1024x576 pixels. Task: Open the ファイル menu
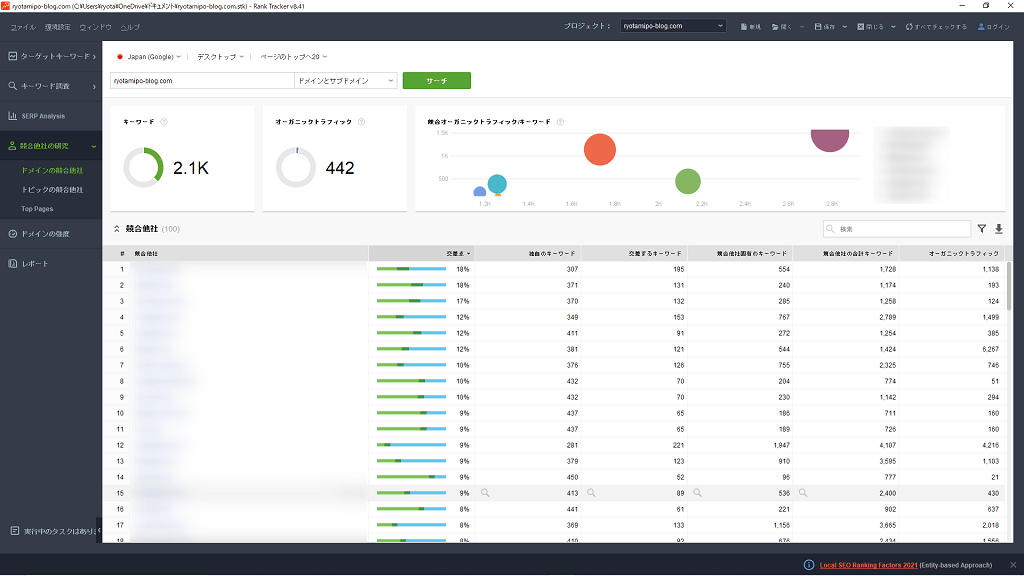pos(23,27)
